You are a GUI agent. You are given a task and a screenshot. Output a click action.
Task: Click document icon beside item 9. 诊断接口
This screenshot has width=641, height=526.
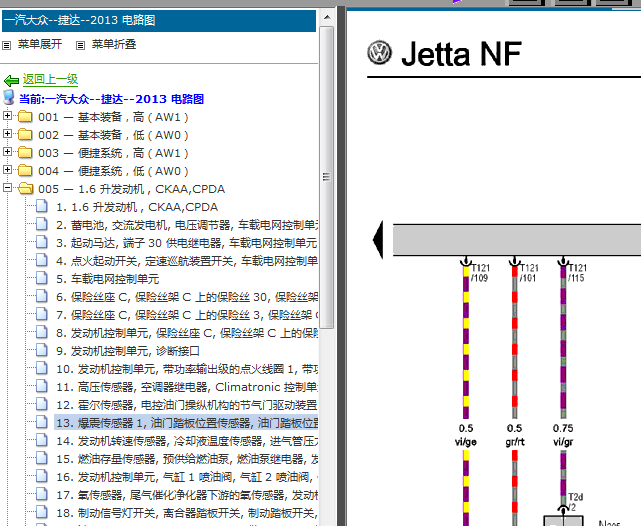(42, 350)
